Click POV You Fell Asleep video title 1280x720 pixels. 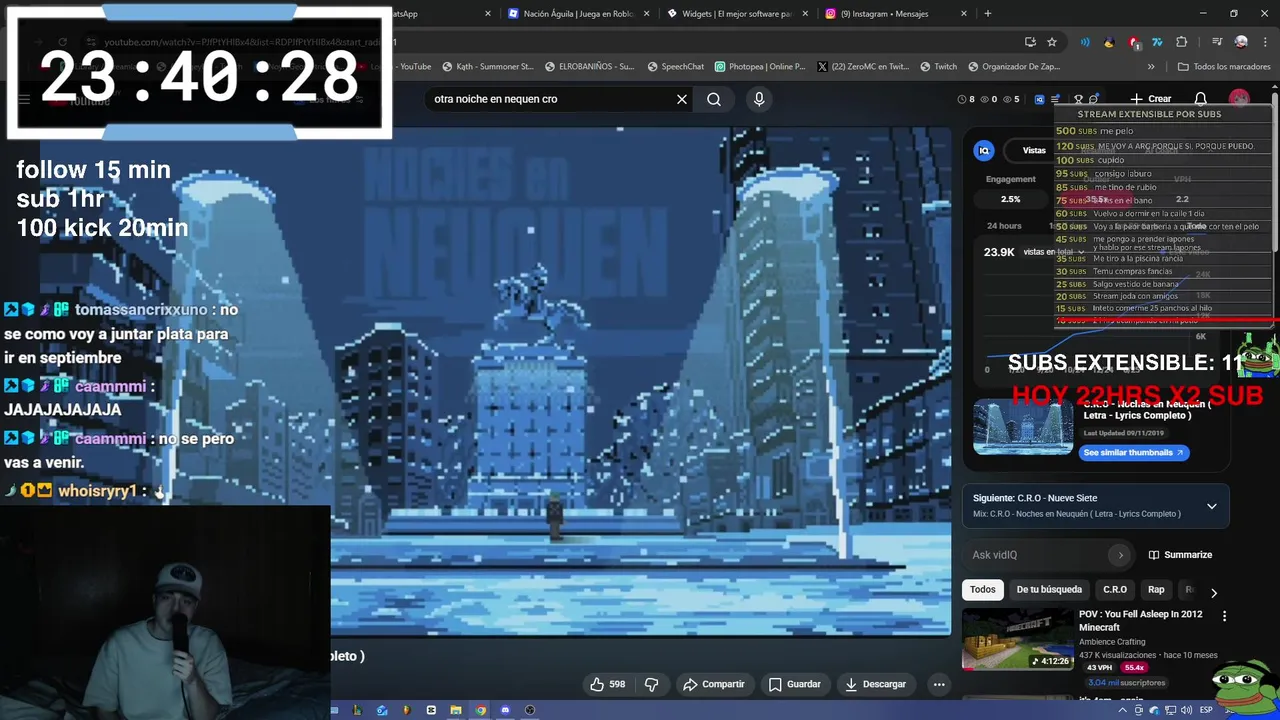[1141, 620]
